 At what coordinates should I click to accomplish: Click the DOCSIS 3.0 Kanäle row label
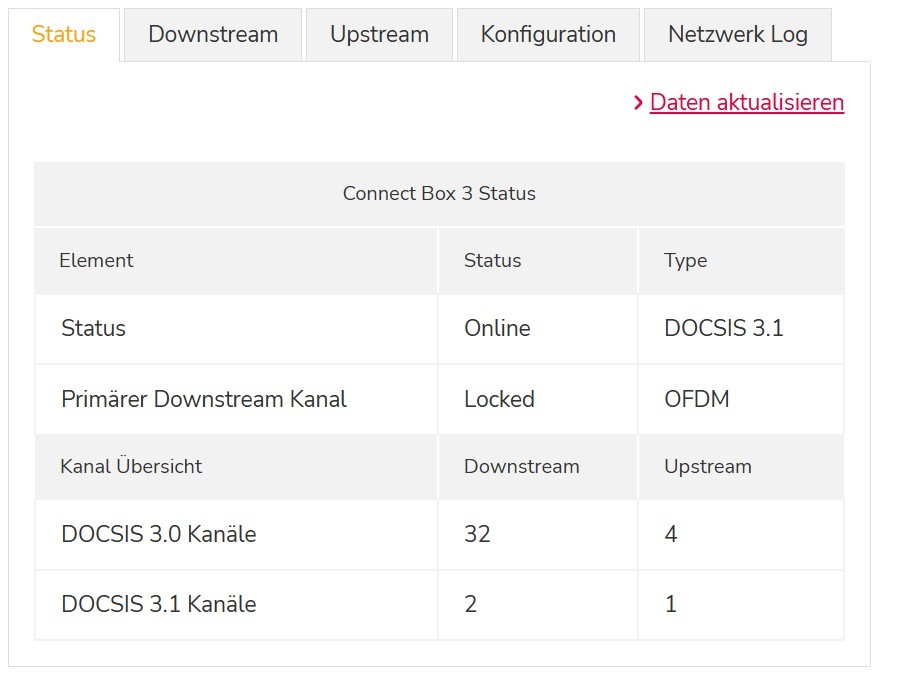(158, 534)
